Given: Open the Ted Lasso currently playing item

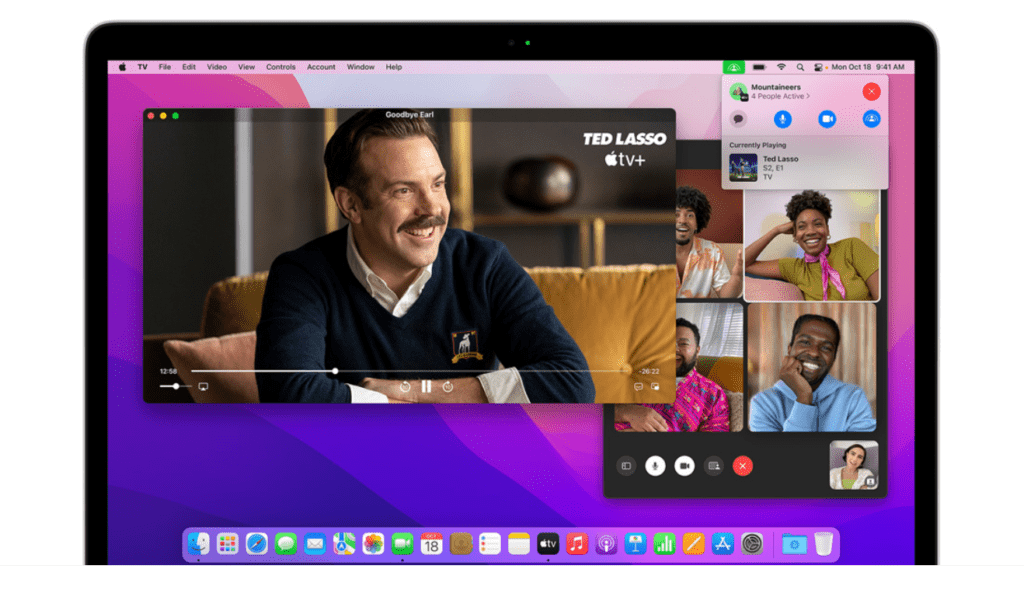Looking at the screenshot, I should click(805, 167).
